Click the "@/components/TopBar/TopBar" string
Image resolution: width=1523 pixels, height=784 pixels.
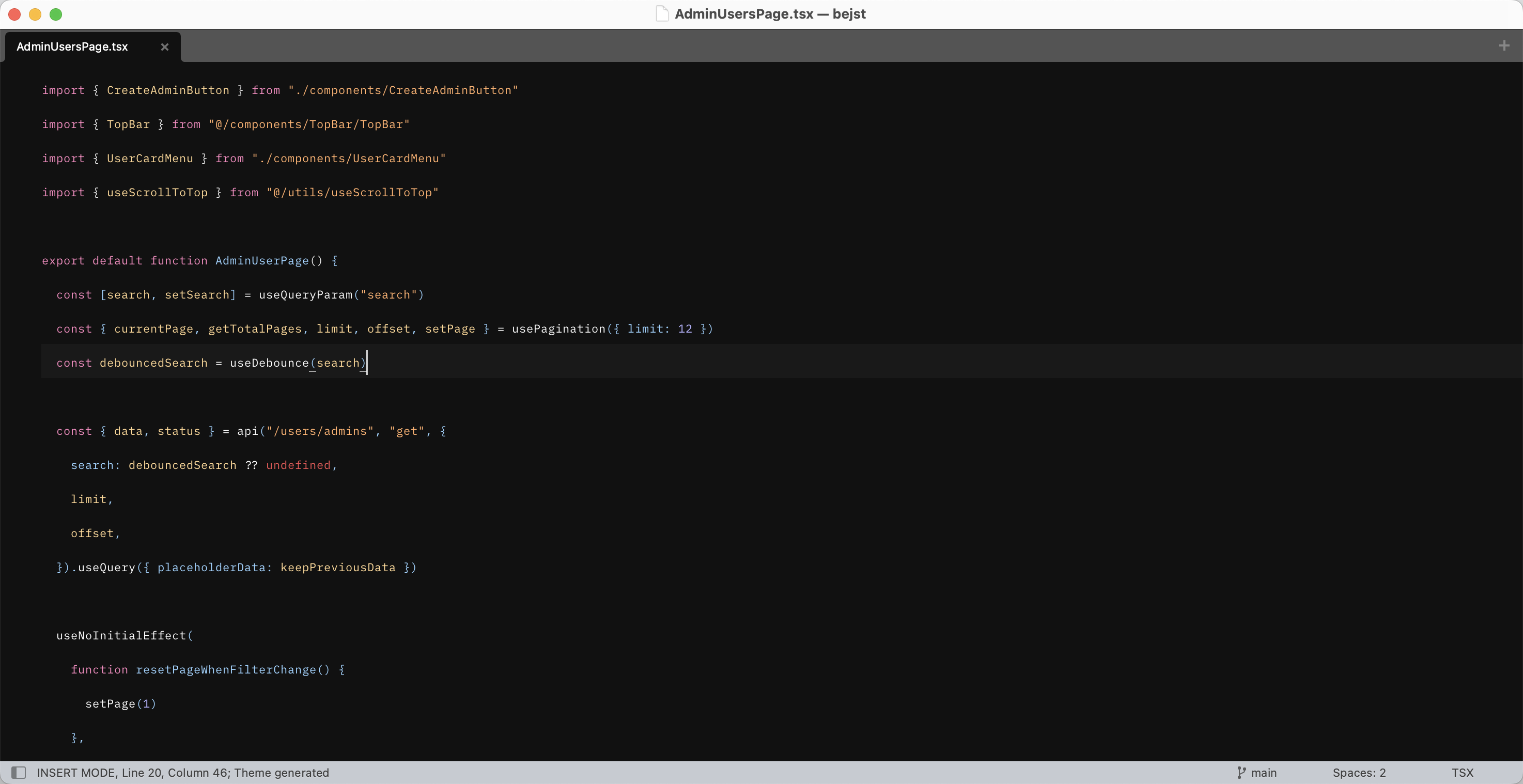tap(309, 124)
